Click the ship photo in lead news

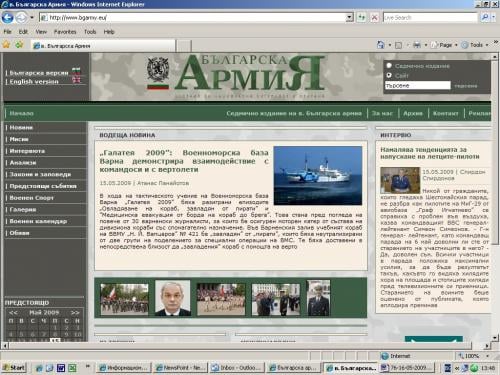coord(318,175)
